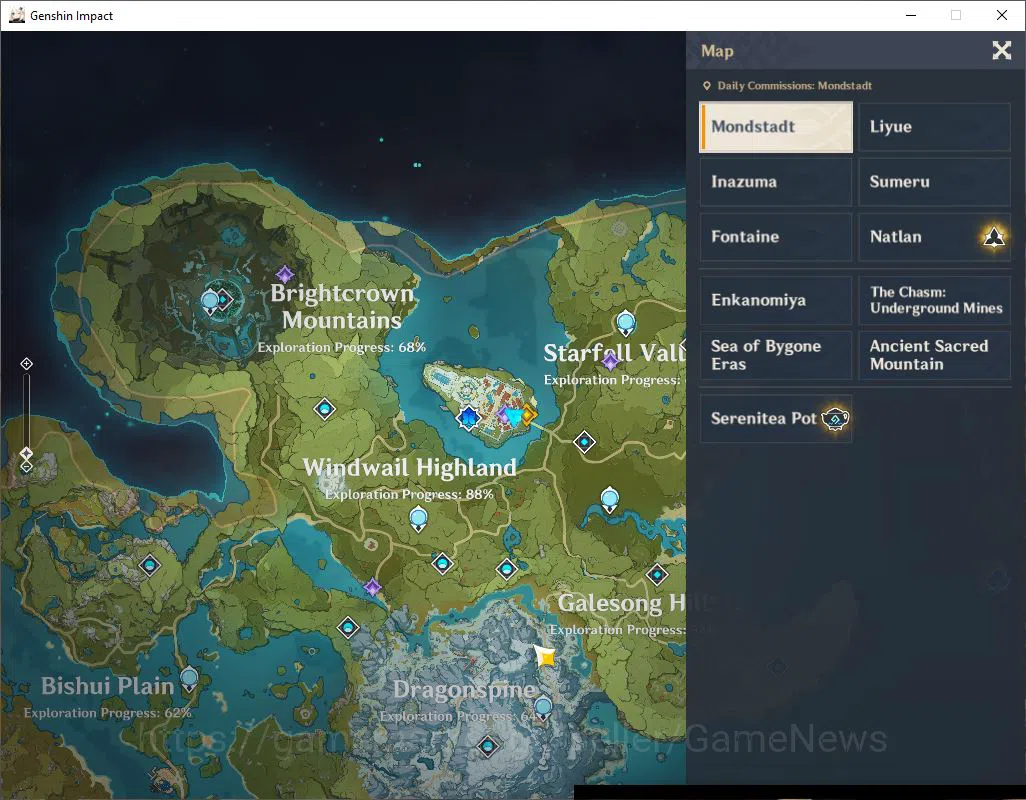Select purple domain icon above Brightcrown Mountains
The height and width of the screenshot is (800, 1026).
285,274
